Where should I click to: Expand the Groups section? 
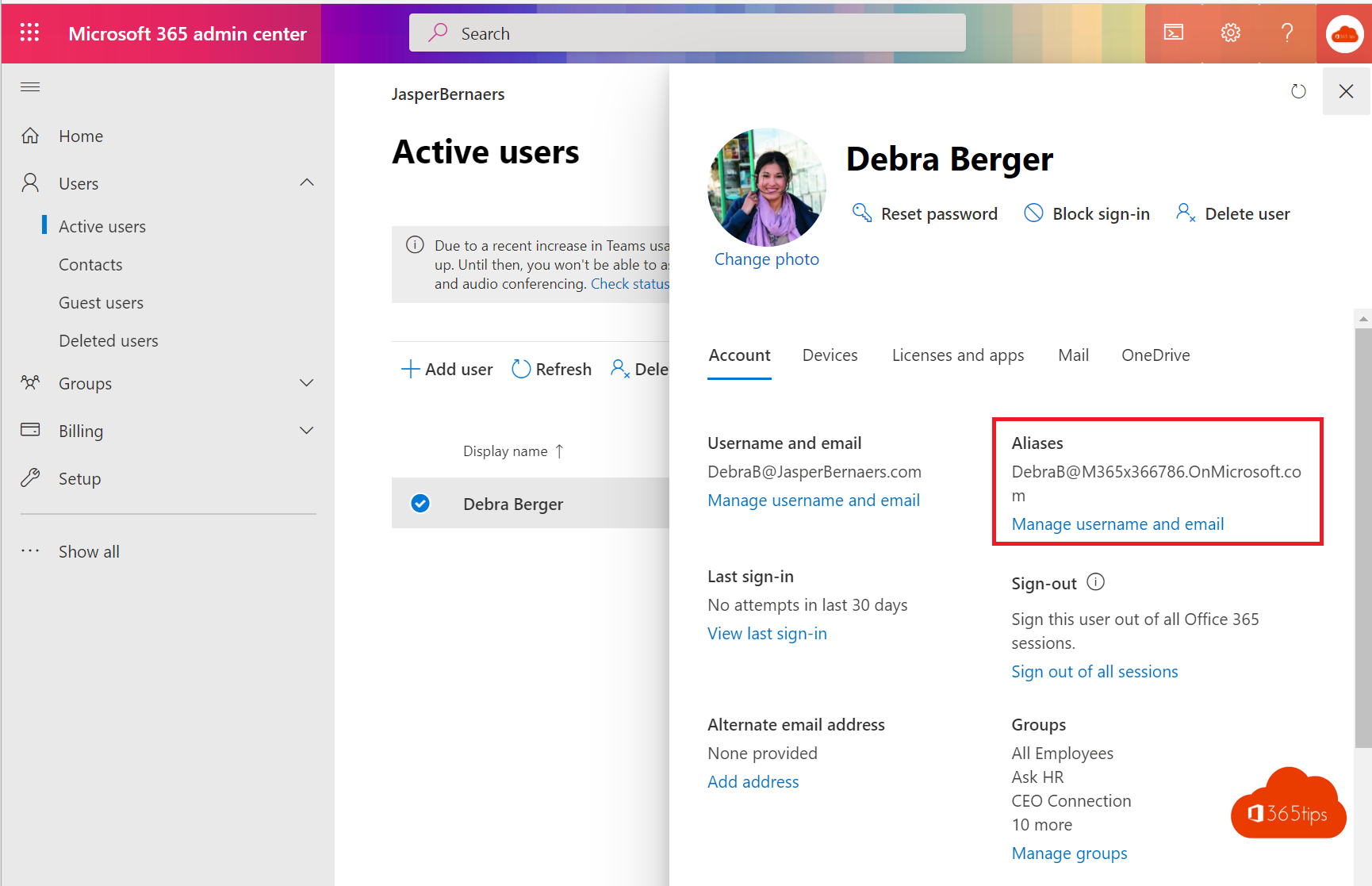tap(306, 383)
